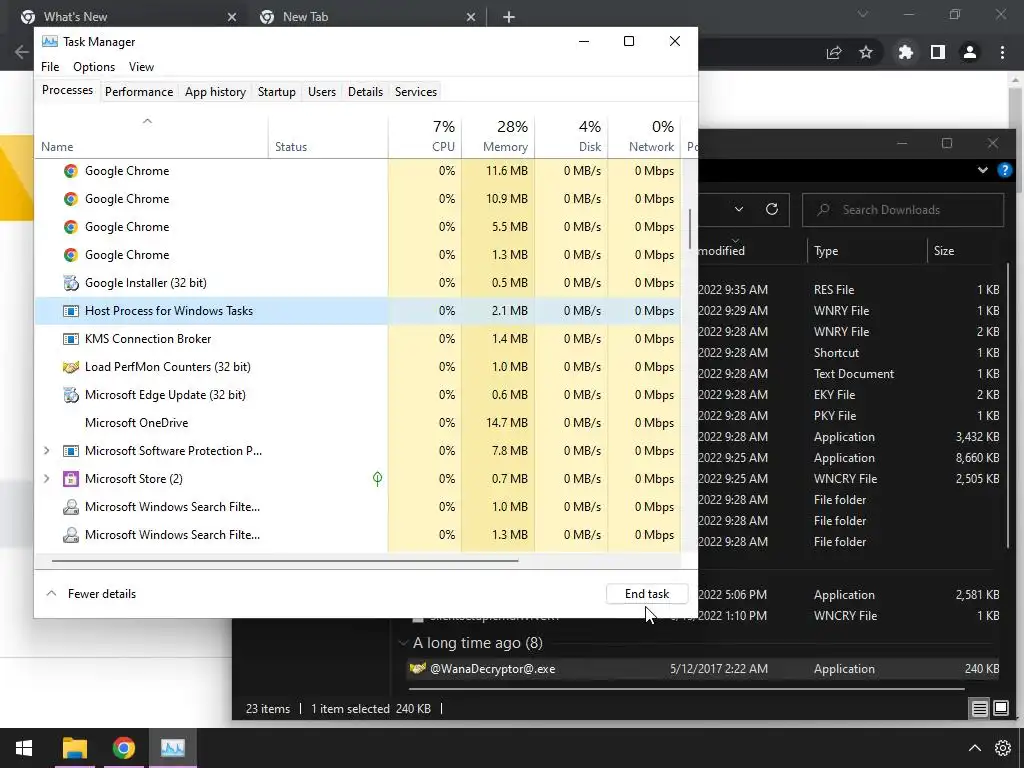Open a new Chrome tab with the plus button

pyautogui.click(x=509, y=17)
